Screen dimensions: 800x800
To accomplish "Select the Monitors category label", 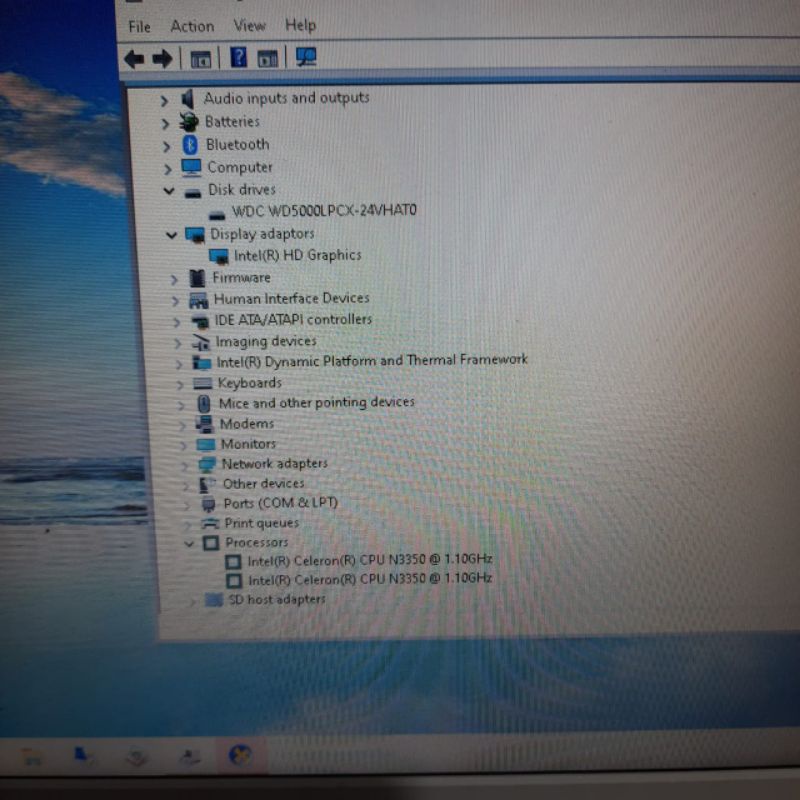I will point(248,444).
